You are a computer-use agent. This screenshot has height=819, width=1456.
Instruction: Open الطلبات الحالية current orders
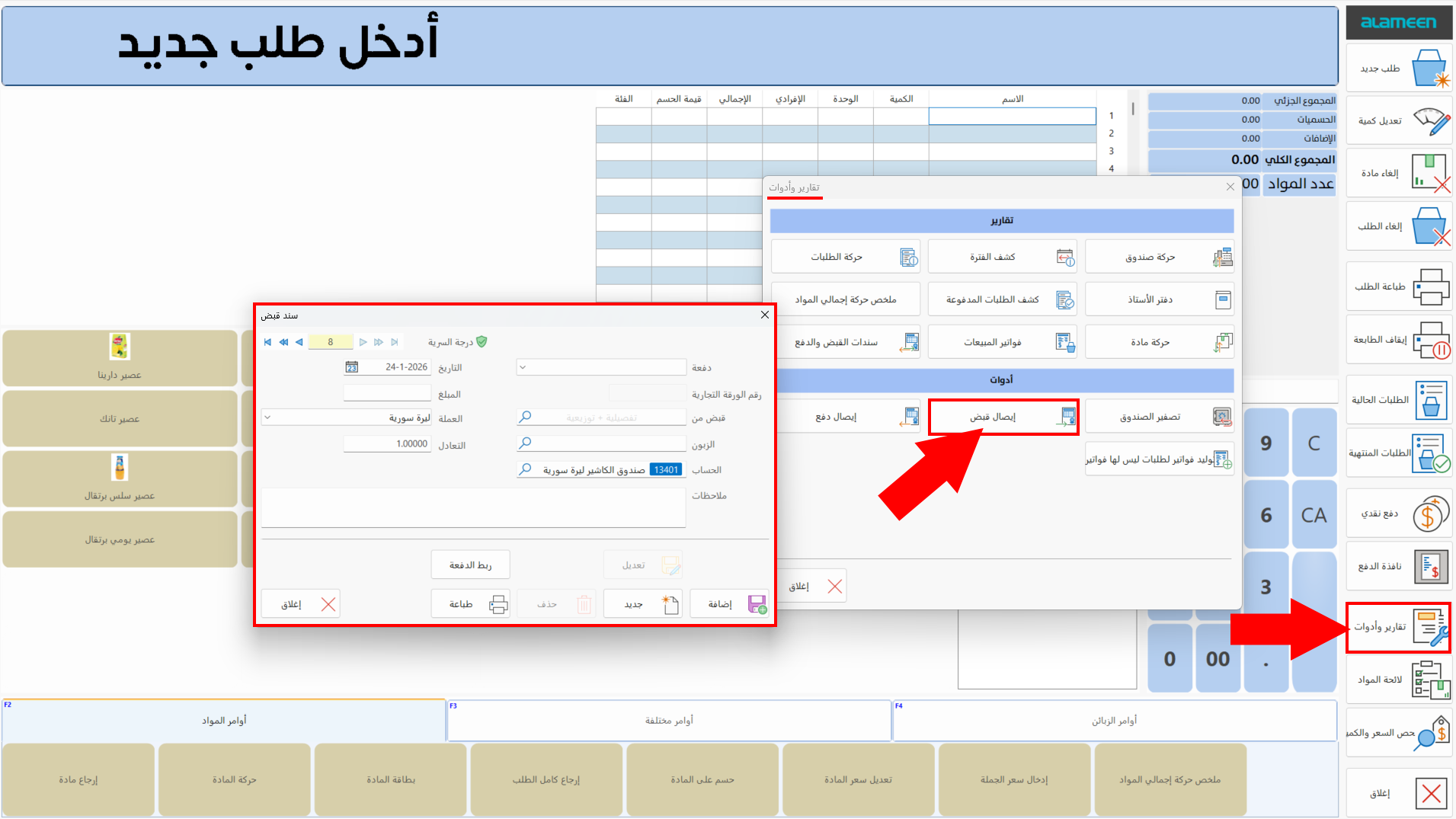[1400, 400]
